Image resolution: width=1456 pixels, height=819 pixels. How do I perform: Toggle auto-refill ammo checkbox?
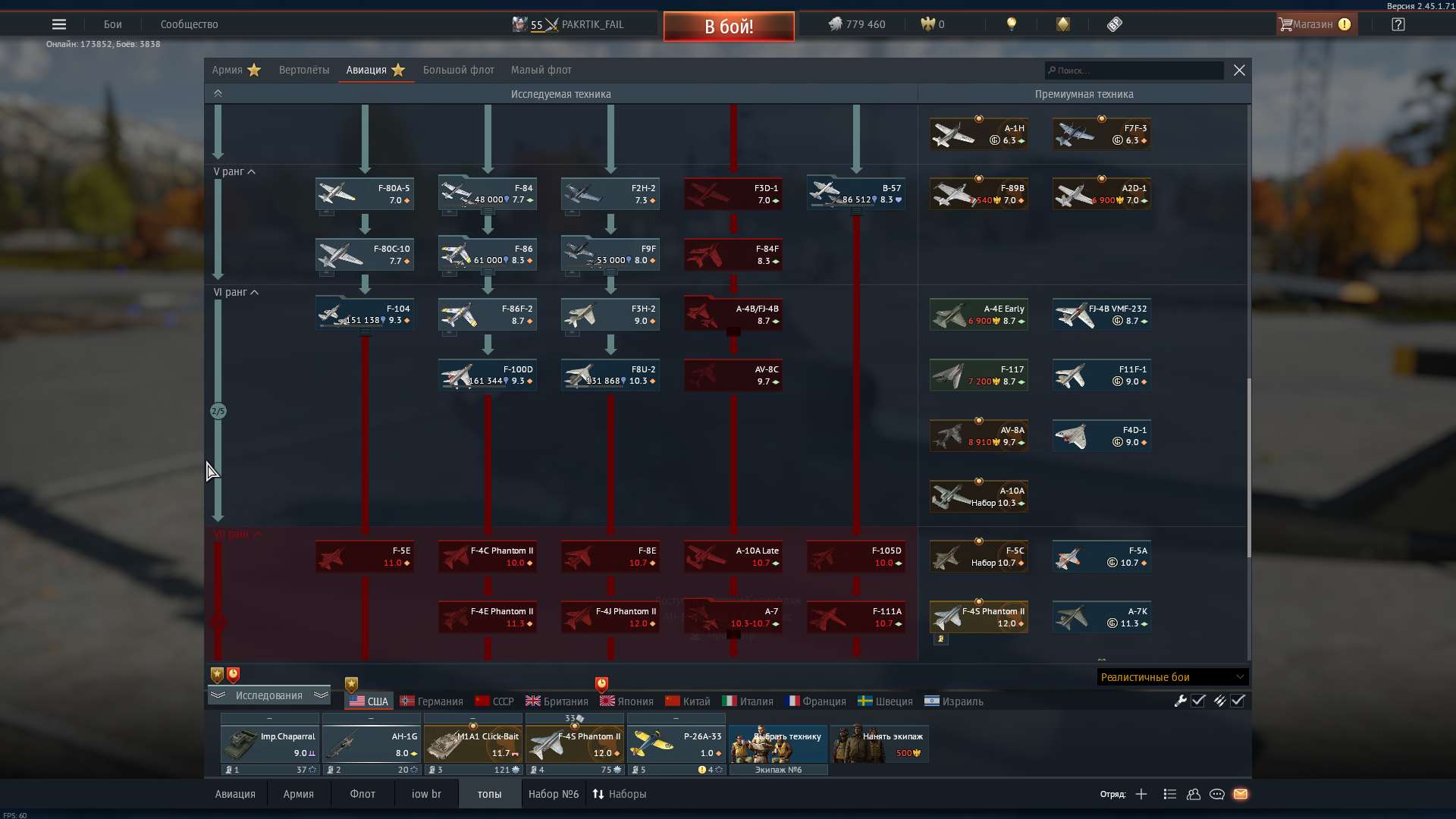1238,701
